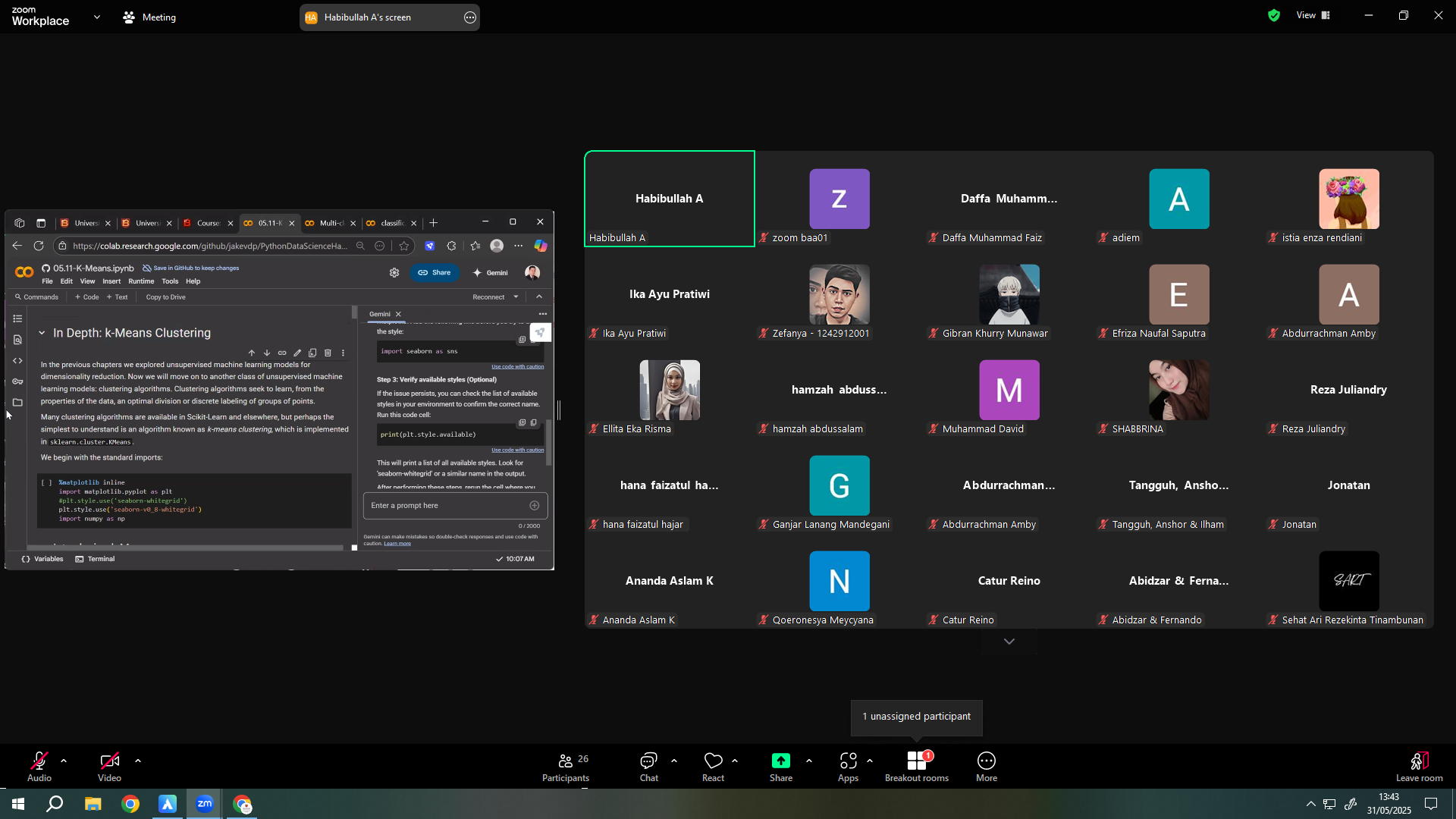Click the Leave room icon
Viewport: 1456px width, 819px height.
(x=1420, y=761)
